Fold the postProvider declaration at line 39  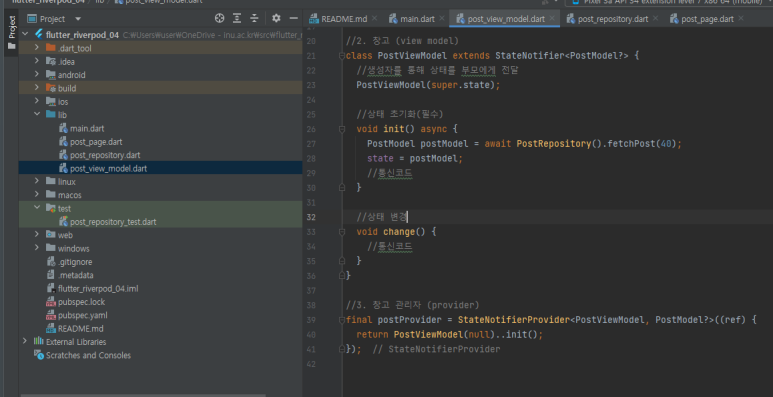342,320
